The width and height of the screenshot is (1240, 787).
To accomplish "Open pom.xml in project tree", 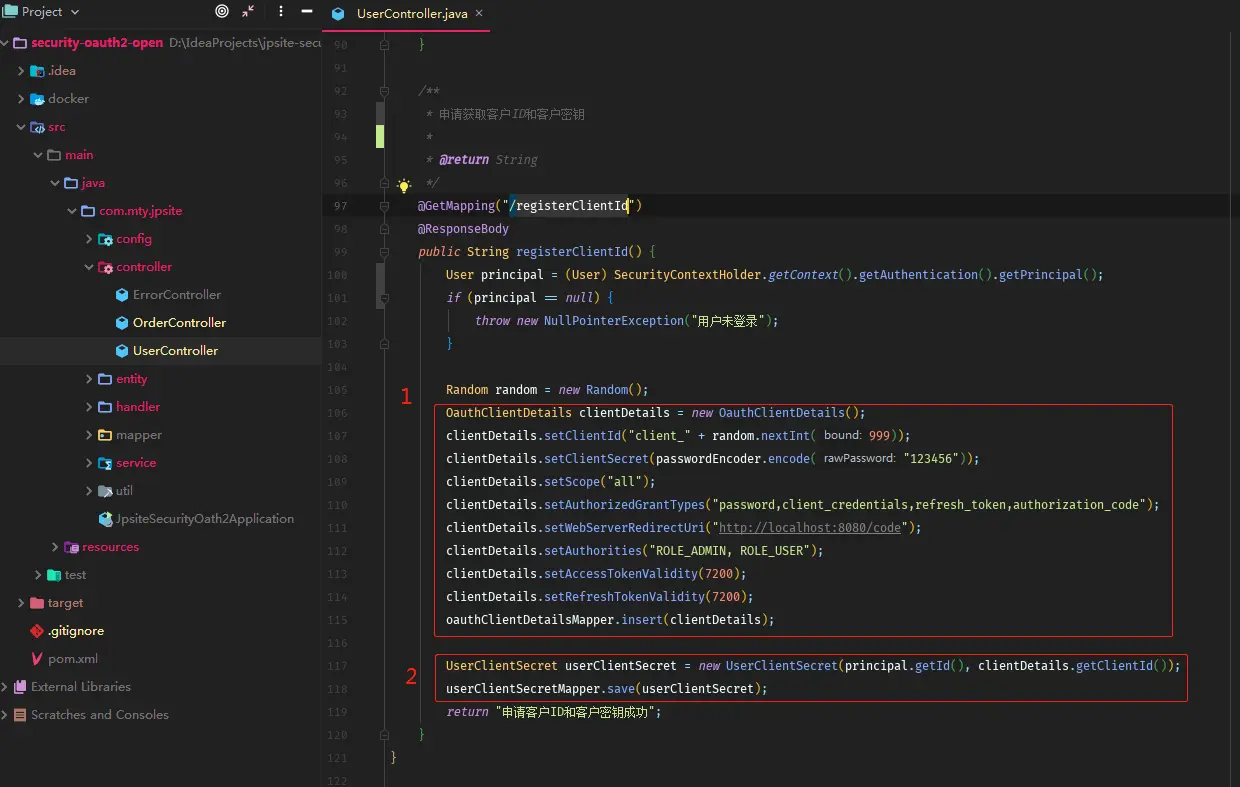I will [73, 659].
